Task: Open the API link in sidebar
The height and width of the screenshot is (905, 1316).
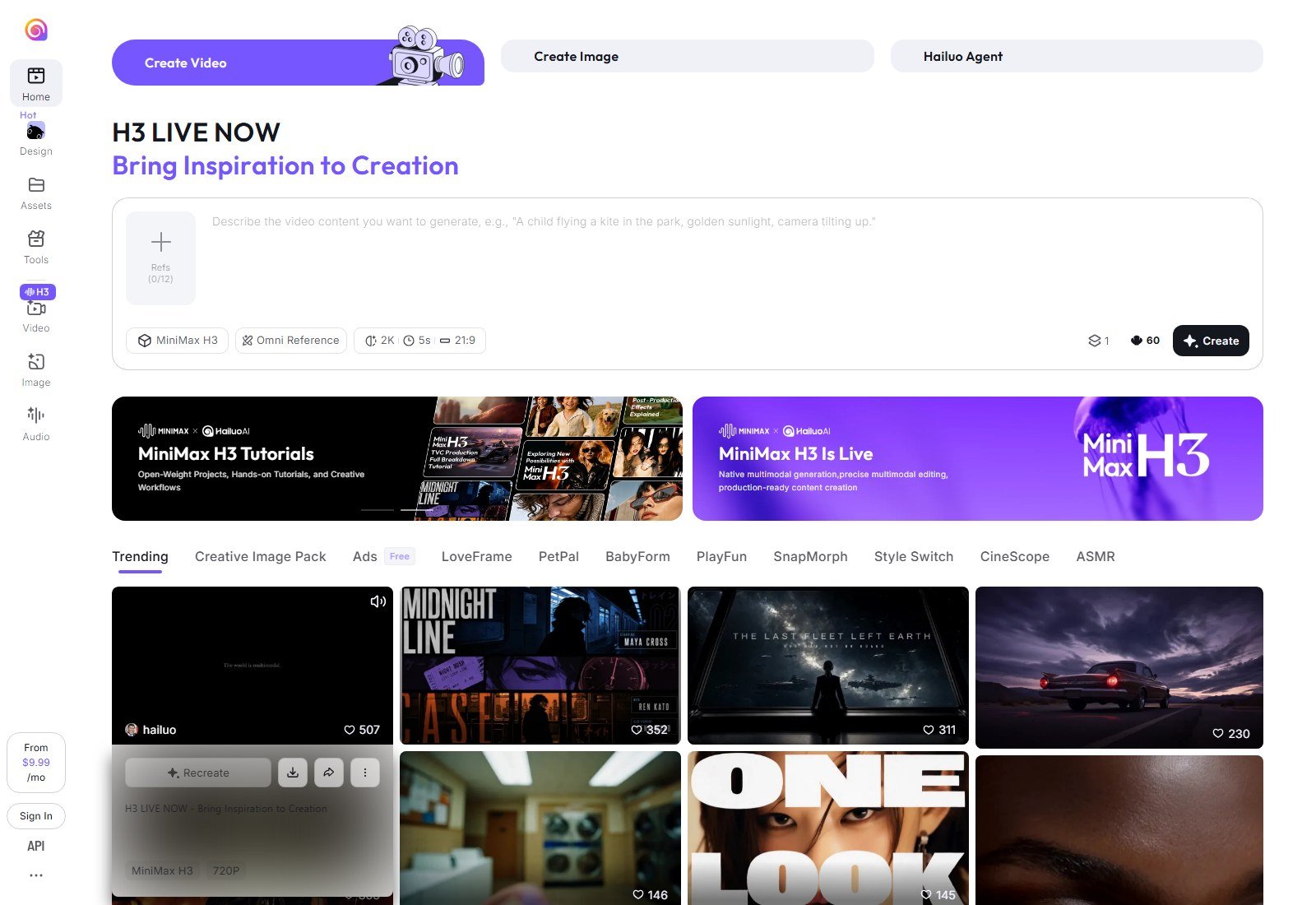Action: pyautogui.click(x=36, y=846)
